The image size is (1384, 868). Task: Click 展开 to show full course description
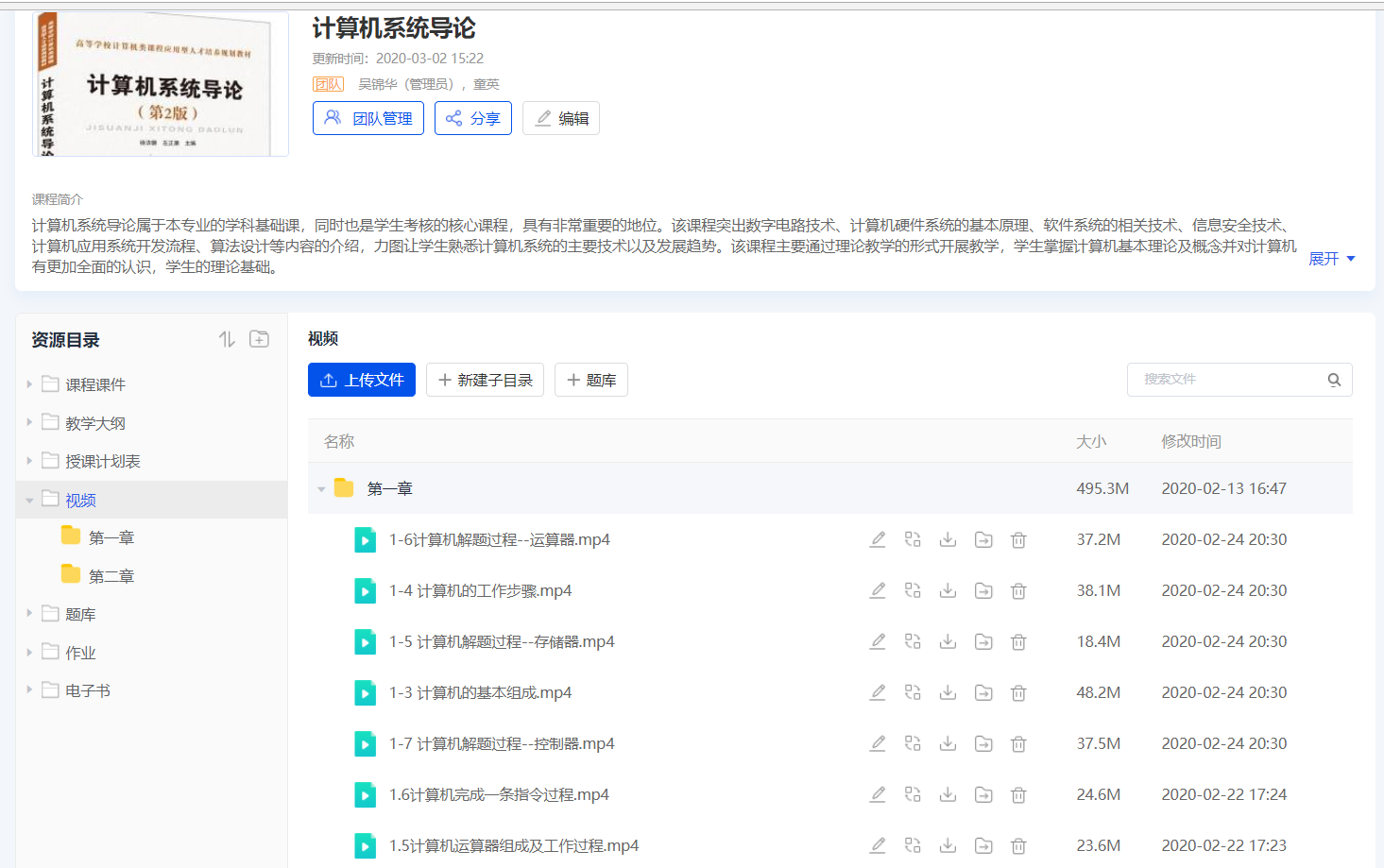(x=1324, y=258)
